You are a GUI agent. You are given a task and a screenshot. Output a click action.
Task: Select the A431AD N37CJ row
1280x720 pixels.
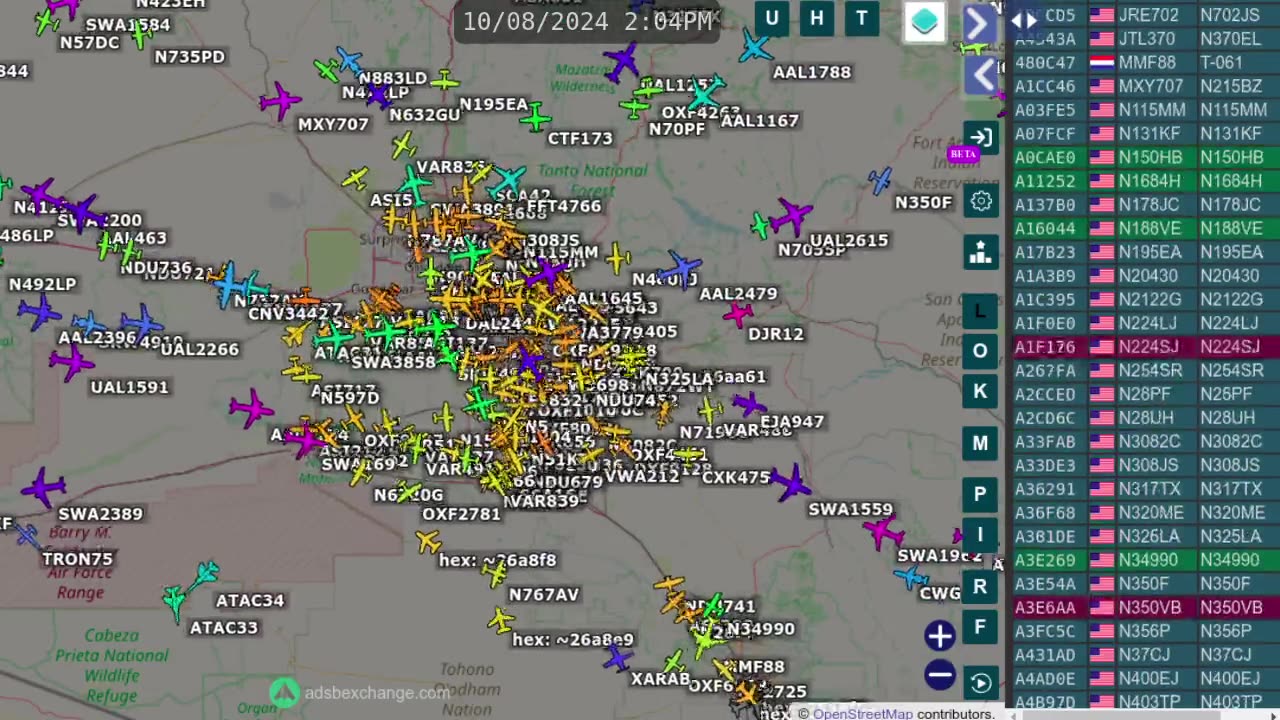click(1145, 655)
